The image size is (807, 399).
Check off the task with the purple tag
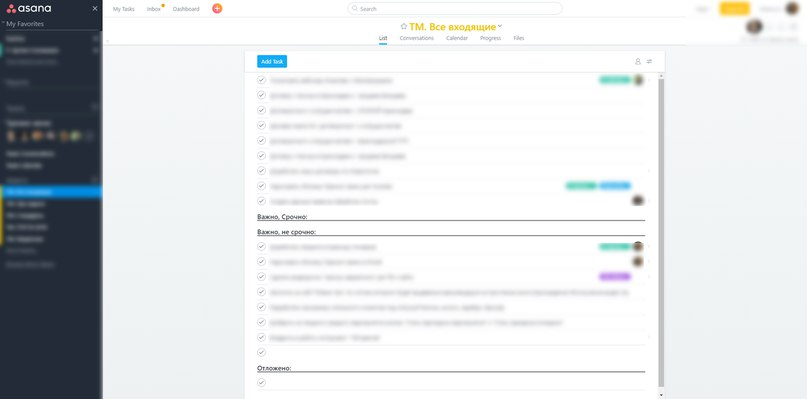[261, 277]
